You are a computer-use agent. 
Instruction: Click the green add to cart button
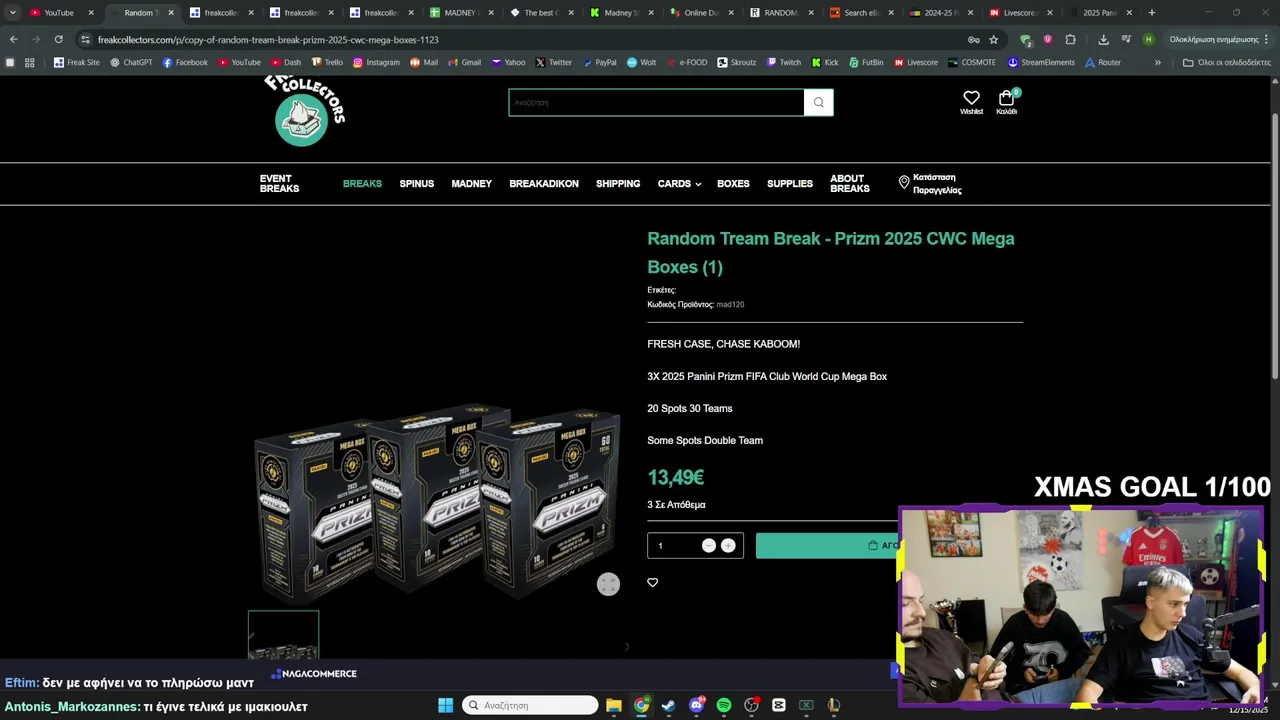click(827, 545)
